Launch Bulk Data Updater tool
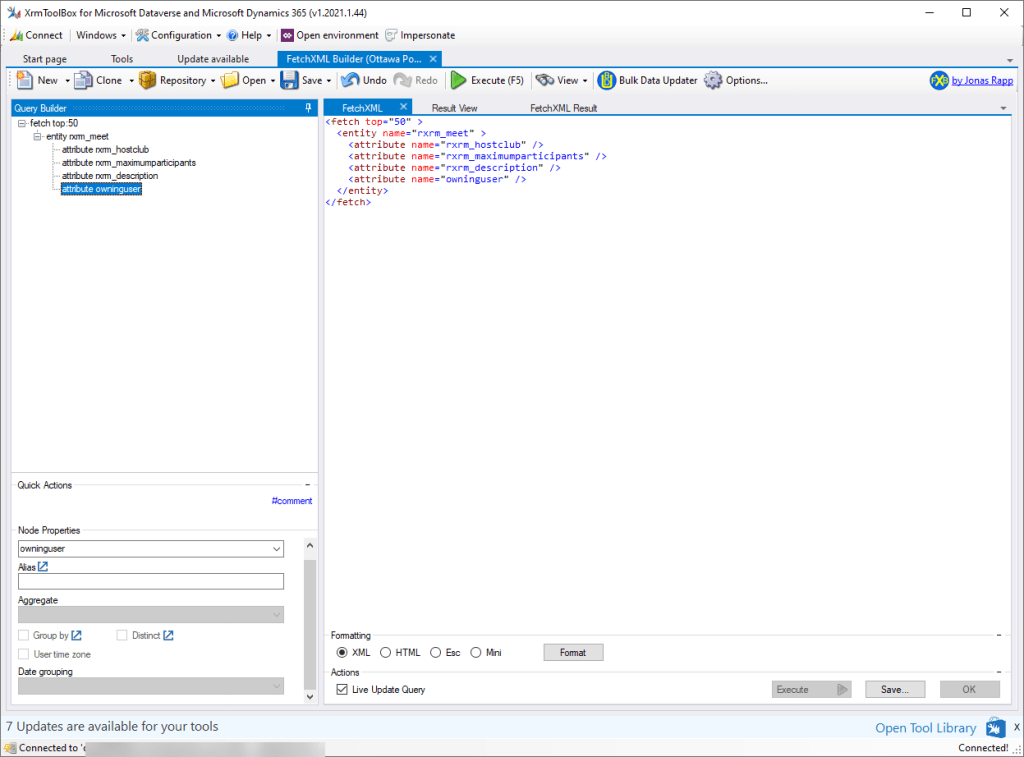The image size is (1024, 757). tap(607, 80)
